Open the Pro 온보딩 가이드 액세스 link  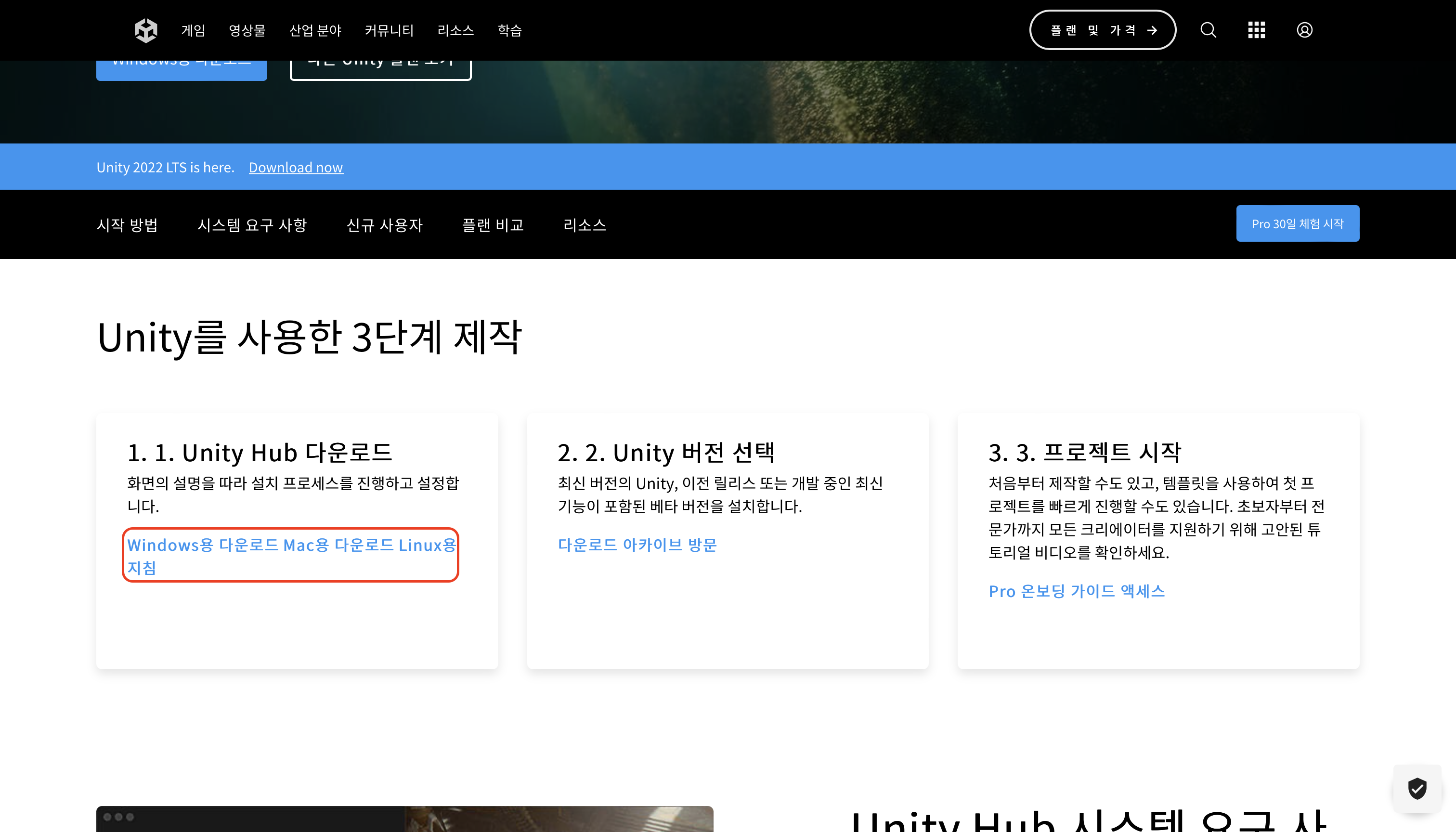click(1077, 591)
